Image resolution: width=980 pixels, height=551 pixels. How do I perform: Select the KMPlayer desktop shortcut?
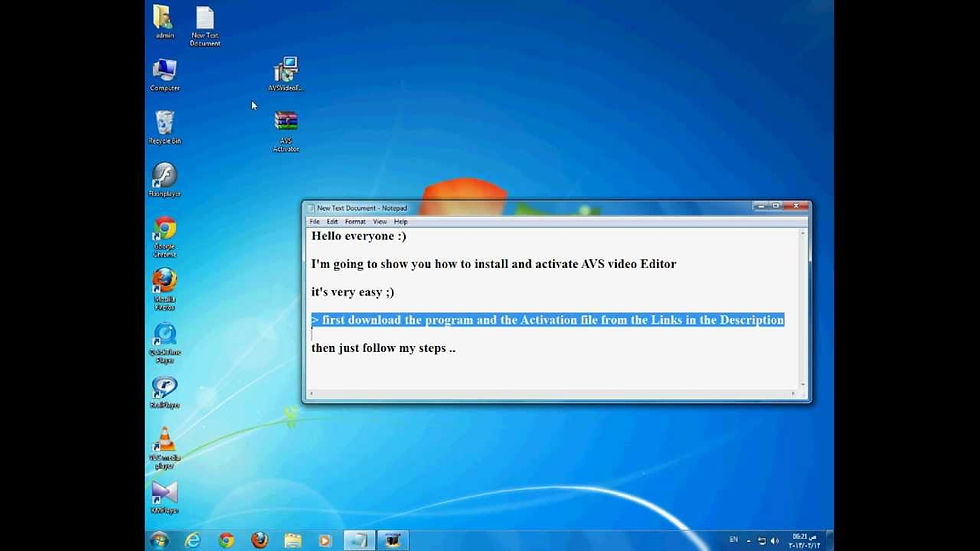click(x=164, y=498)
